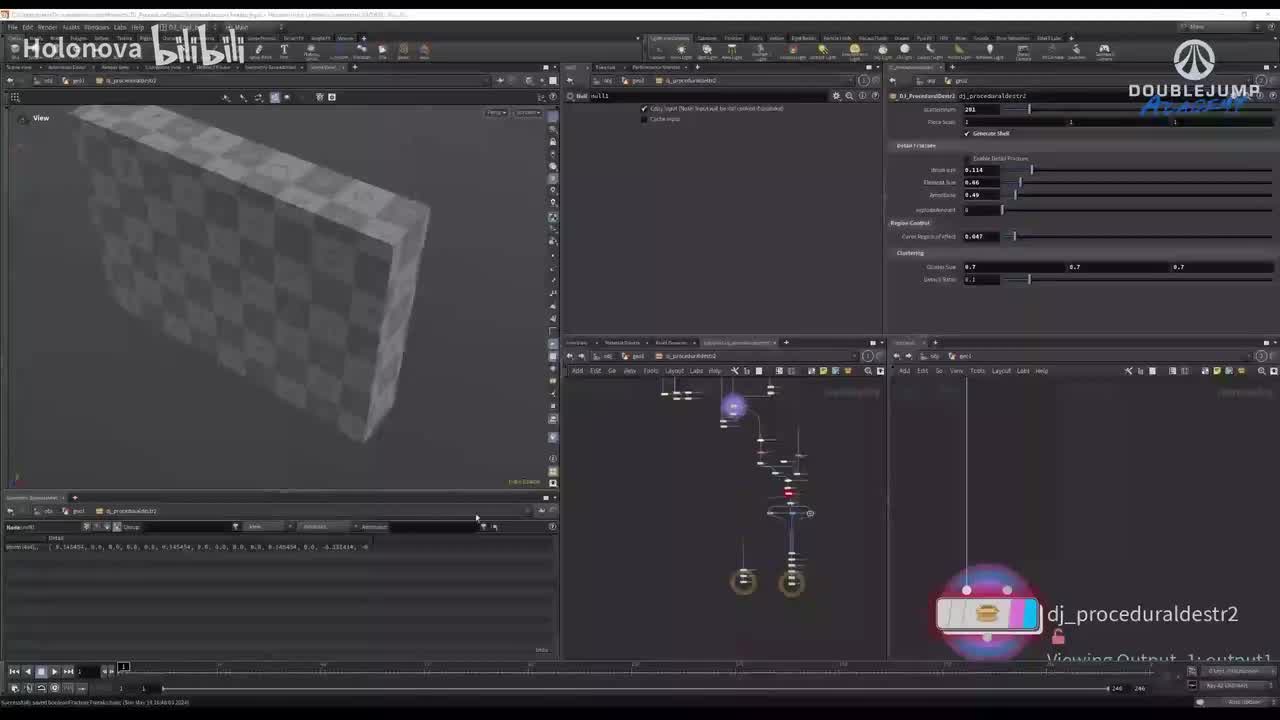
Task: Open the Intrinsics dropdown in spreadsheet
Action: [x=326, y=527]
